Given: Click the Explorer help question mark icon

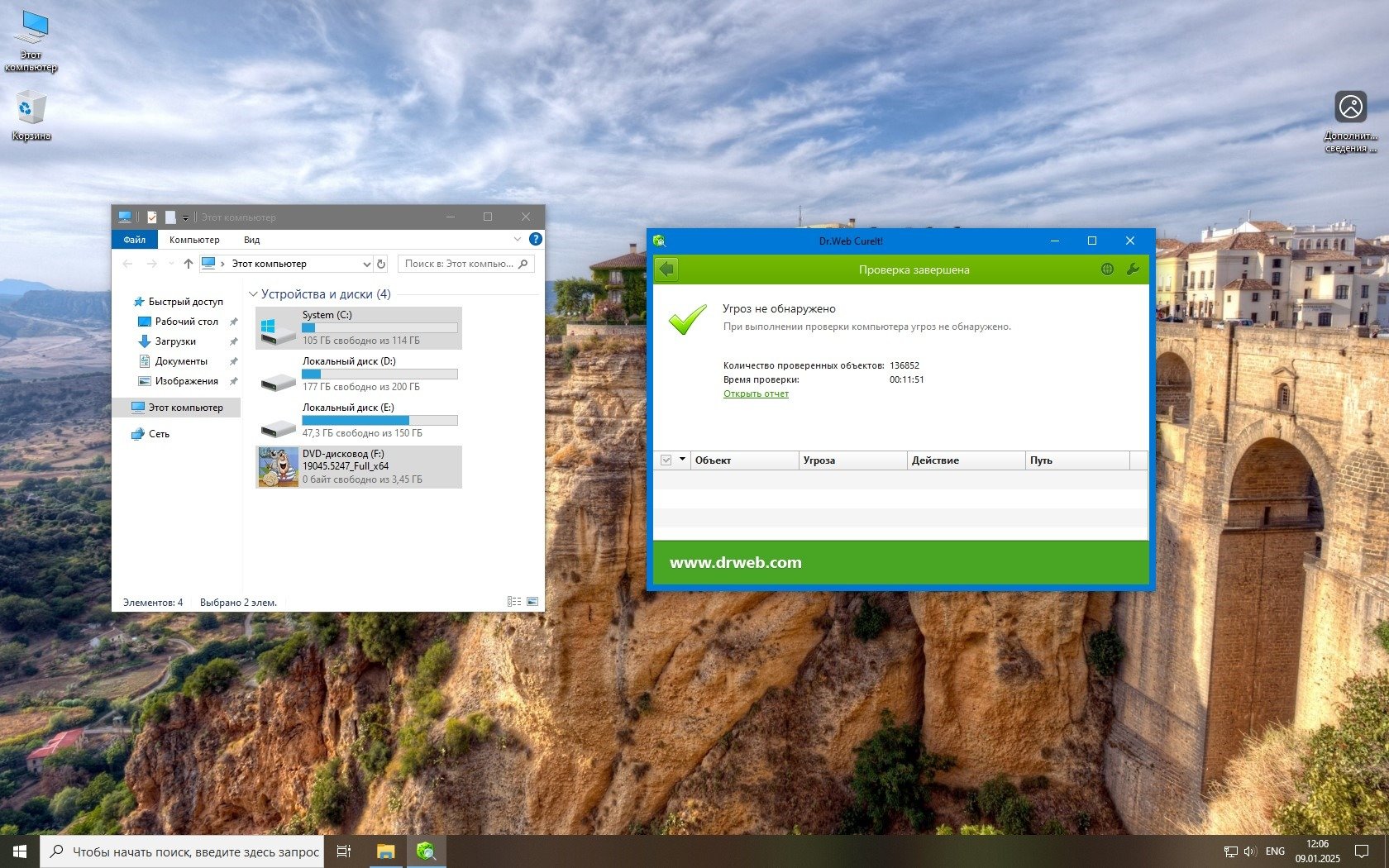Looking at the screenshot, I should pos(536,240).
